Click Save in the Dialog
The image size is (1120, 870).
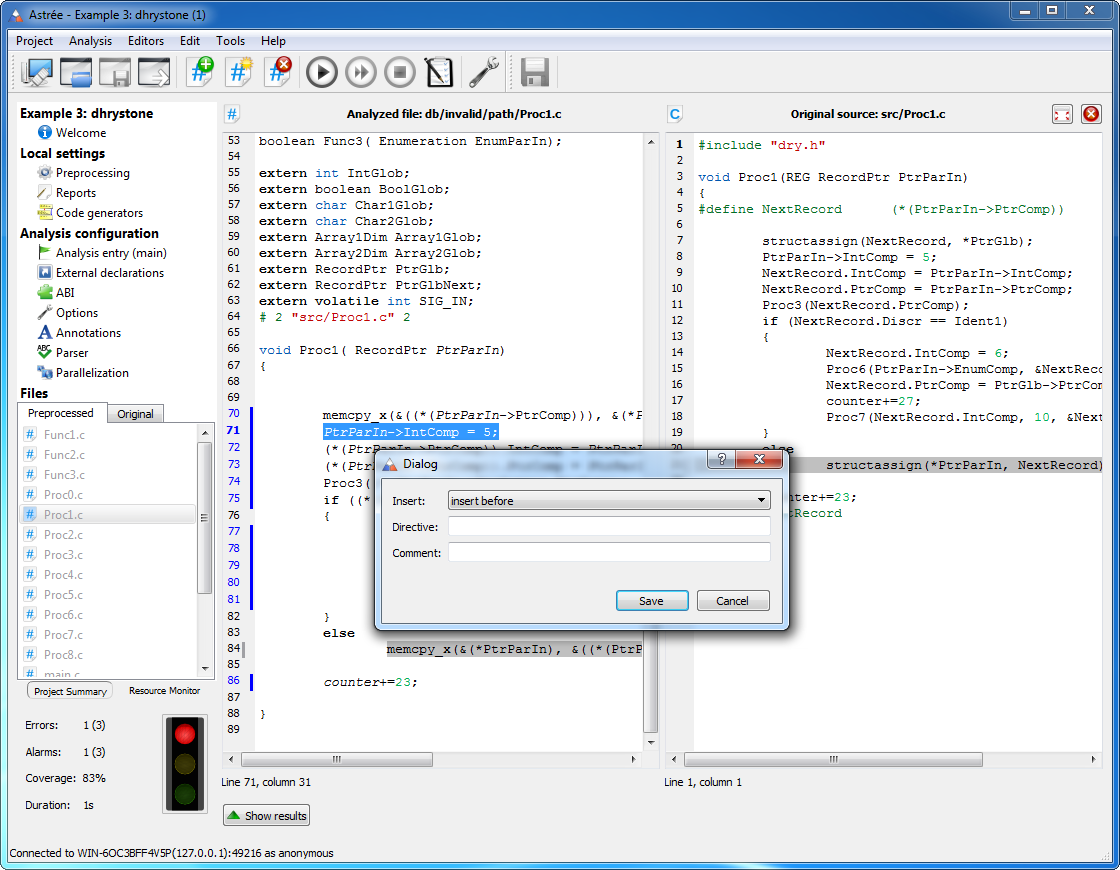(651, 601)
